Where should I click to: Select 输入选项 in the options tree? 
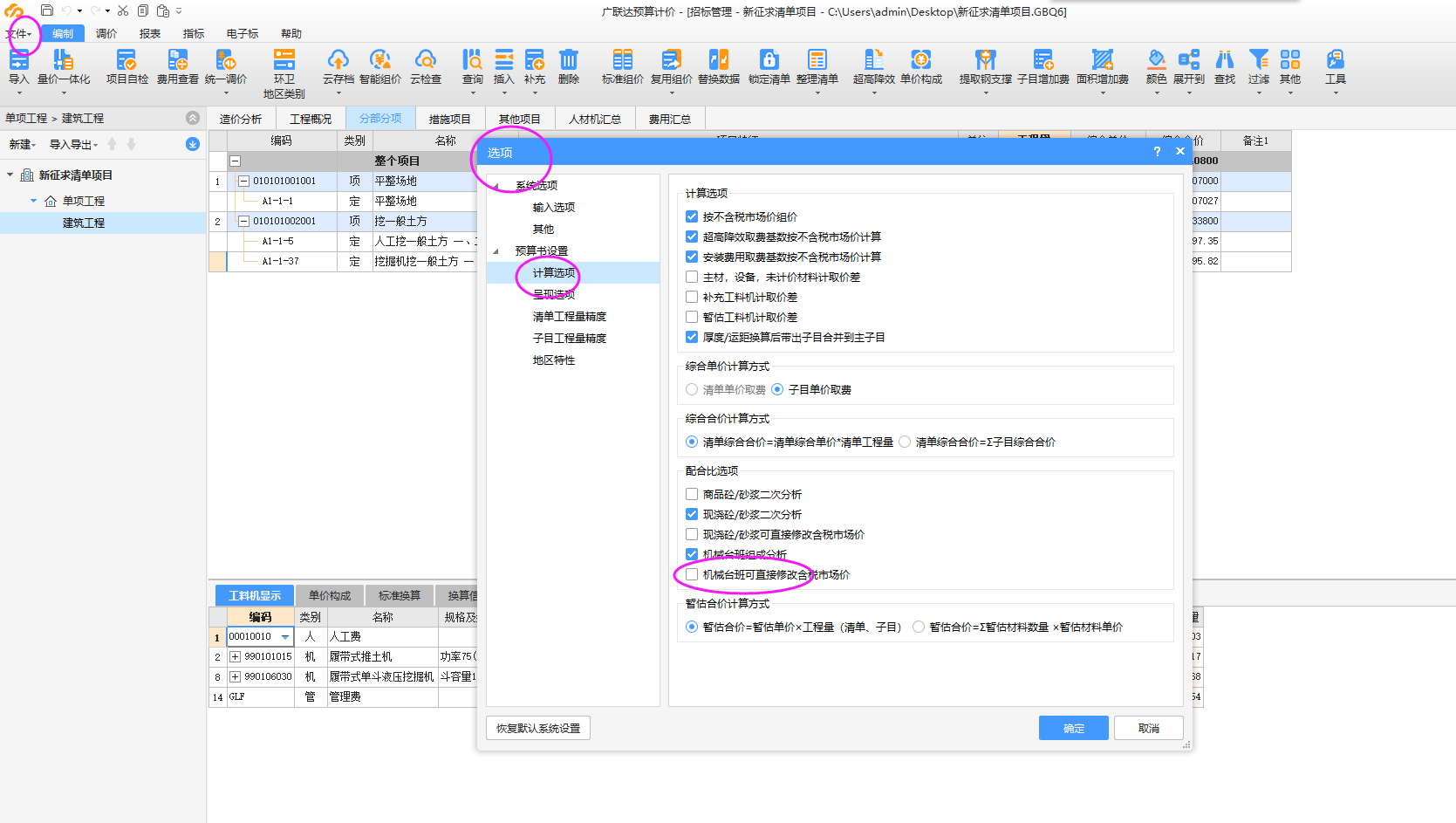(x=554, y=208)
